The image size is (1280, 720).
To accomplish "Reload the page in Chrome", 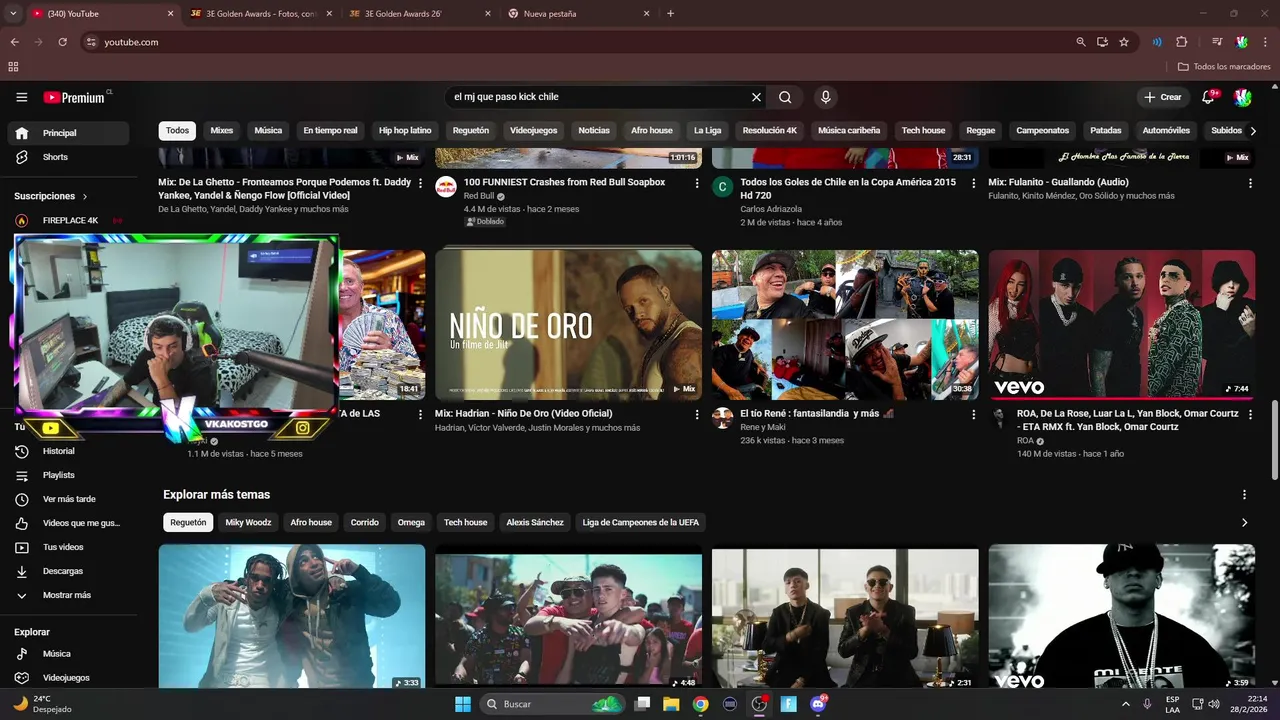I will click(62, 42).
